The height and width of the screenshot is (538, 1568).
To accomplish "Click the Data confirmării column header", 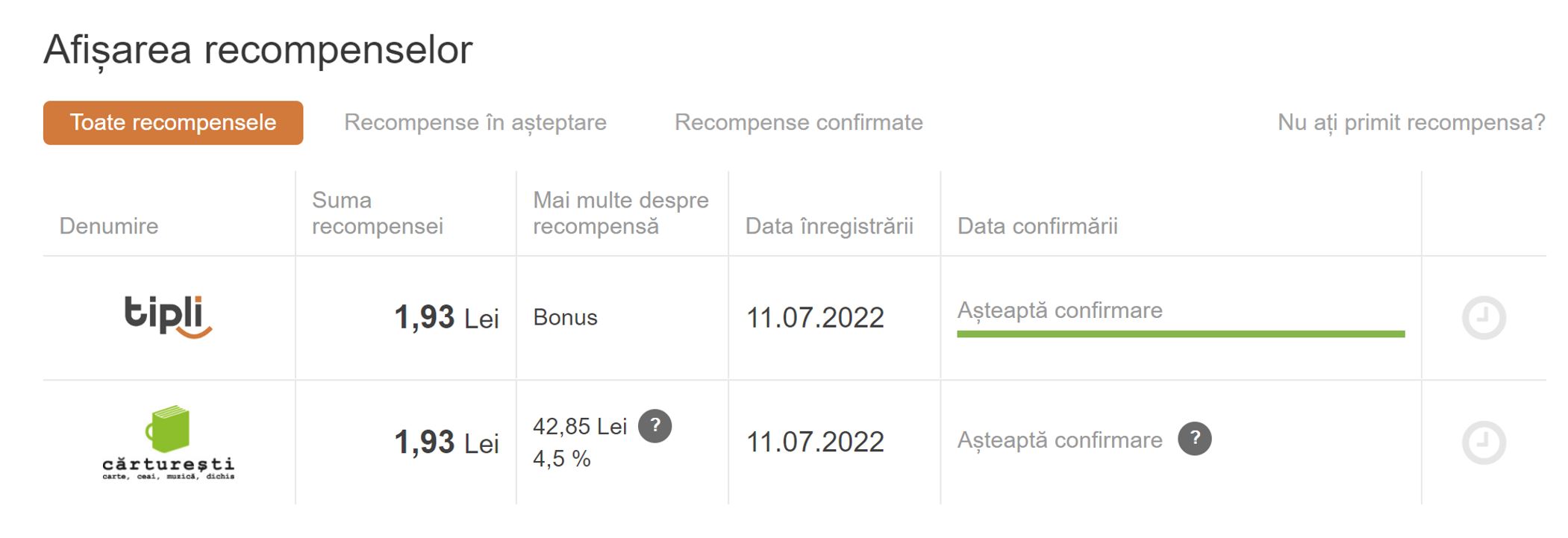I will pos(1037,226).
